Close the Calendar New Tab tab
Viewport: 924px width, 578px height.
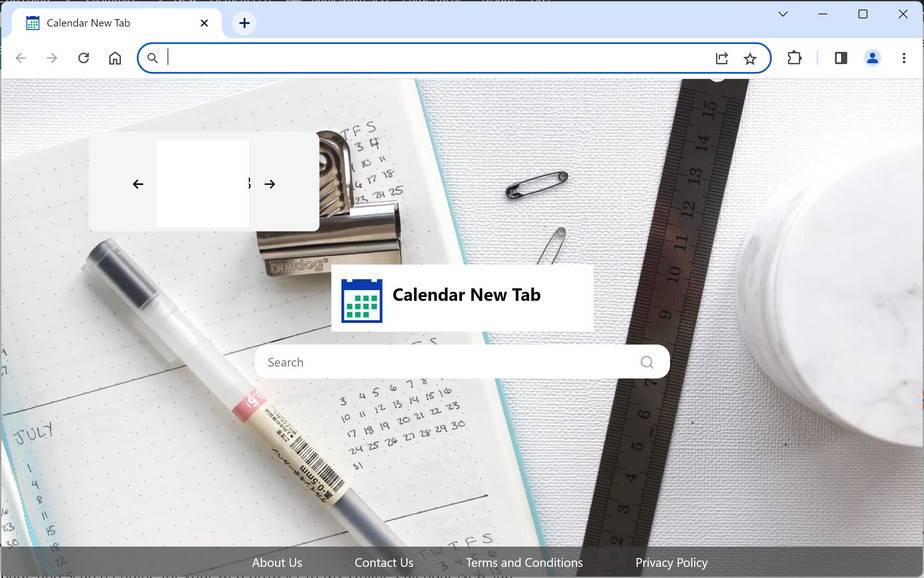pyautogui.click(x=204, y=23)
